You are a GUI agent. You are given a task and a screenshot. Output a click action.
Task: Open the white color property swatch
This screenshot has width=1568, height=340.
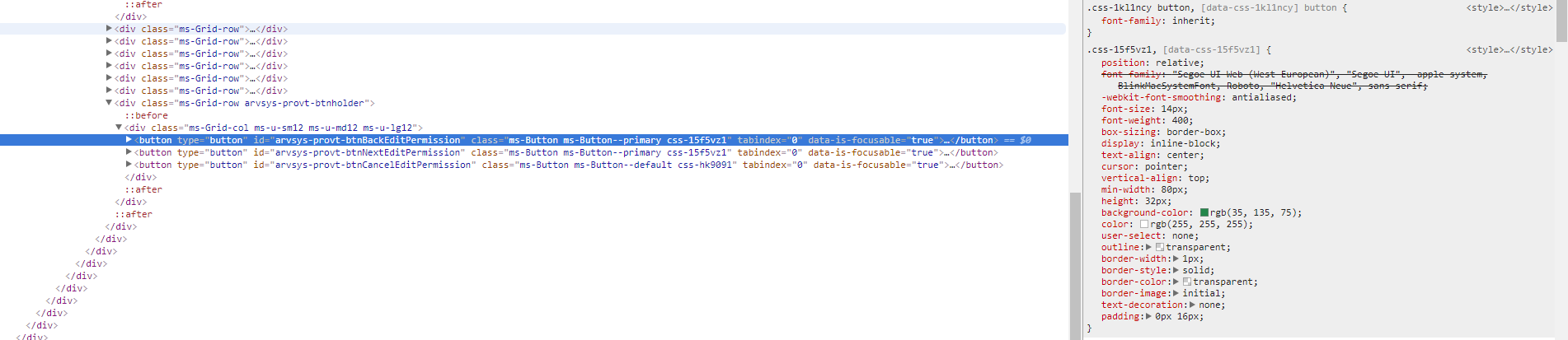[x=1144, y=224]
